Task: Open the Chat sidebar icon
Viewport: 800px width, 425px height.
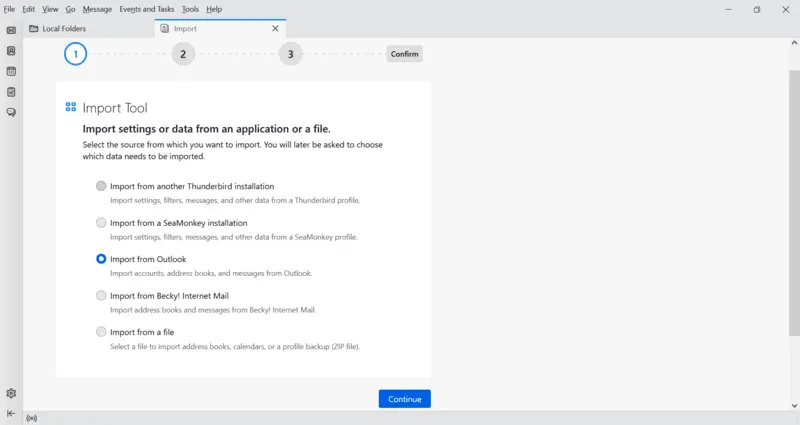Action: (11, 112)
